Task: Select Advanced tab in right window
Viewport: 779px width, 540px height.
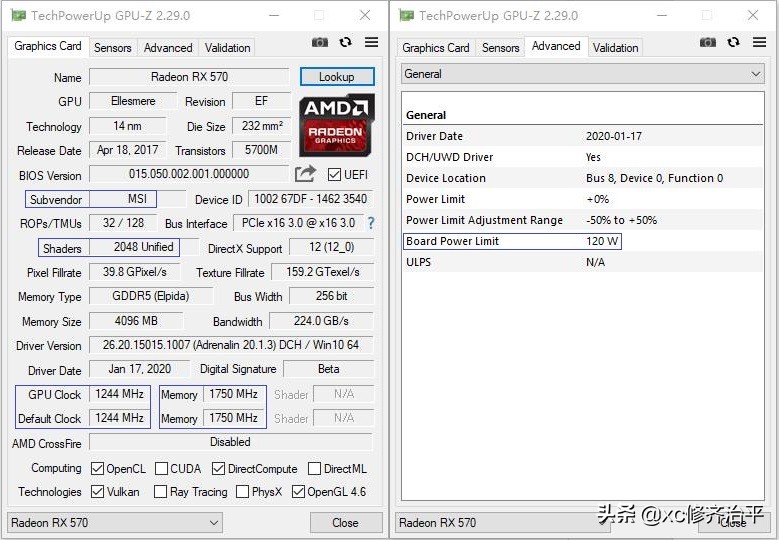Action: click(x=556, y=46)
